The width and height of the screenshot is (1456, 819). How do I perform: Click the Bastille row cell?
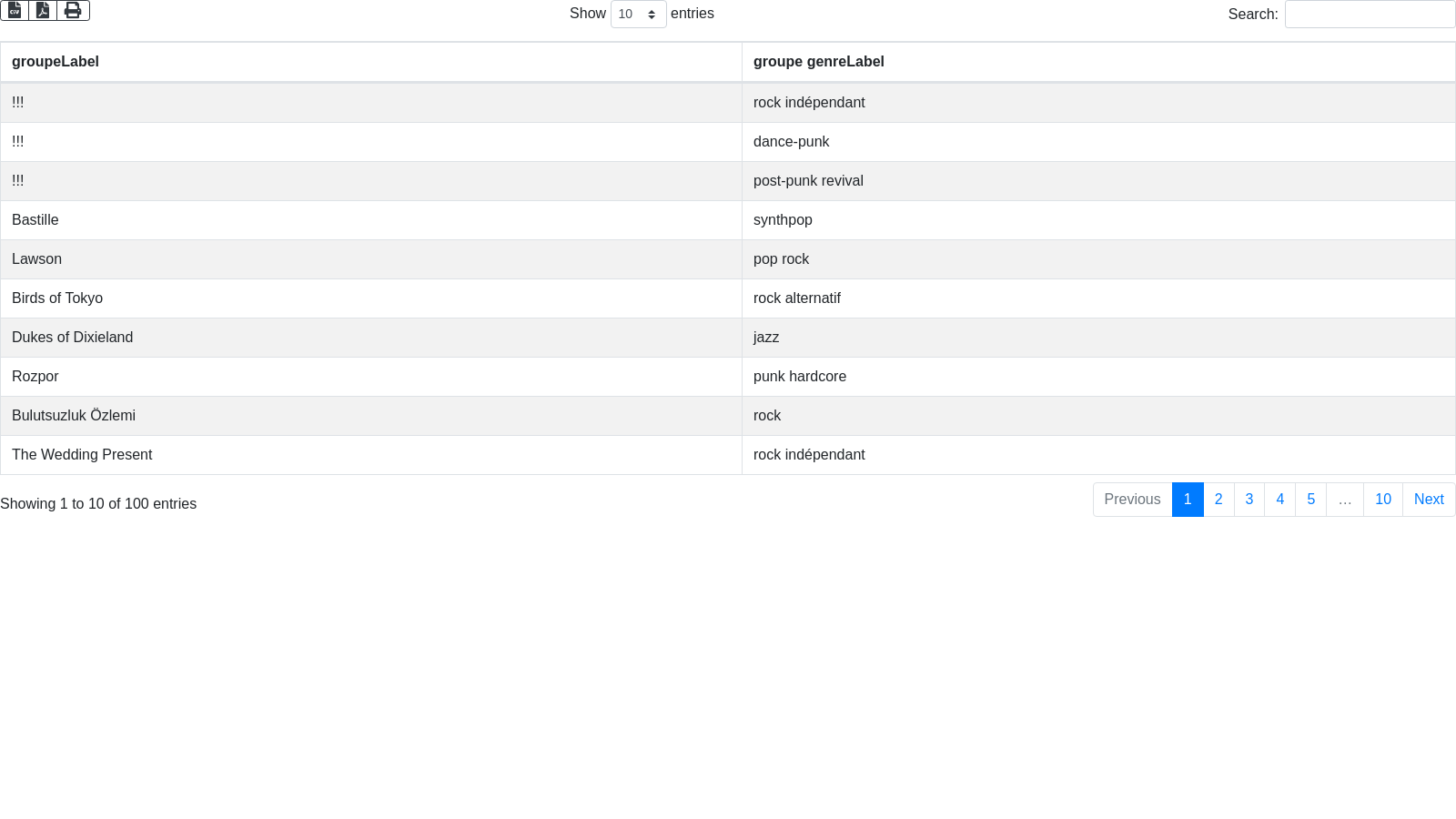[35, 220]
